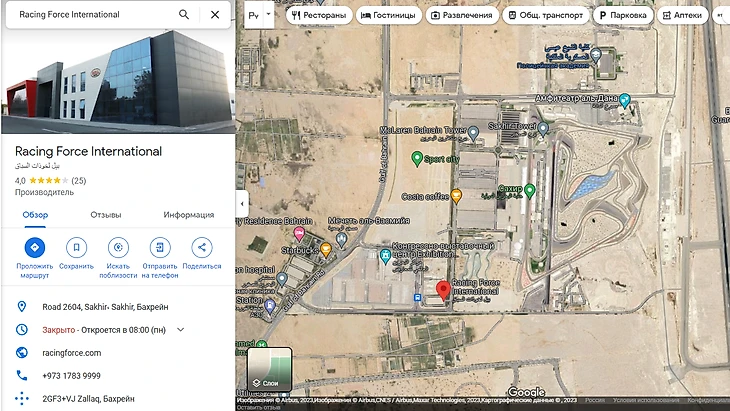The image size is (730, 411).
Task: Filter by Общ. транспорт chip
Action: (546, 15)
